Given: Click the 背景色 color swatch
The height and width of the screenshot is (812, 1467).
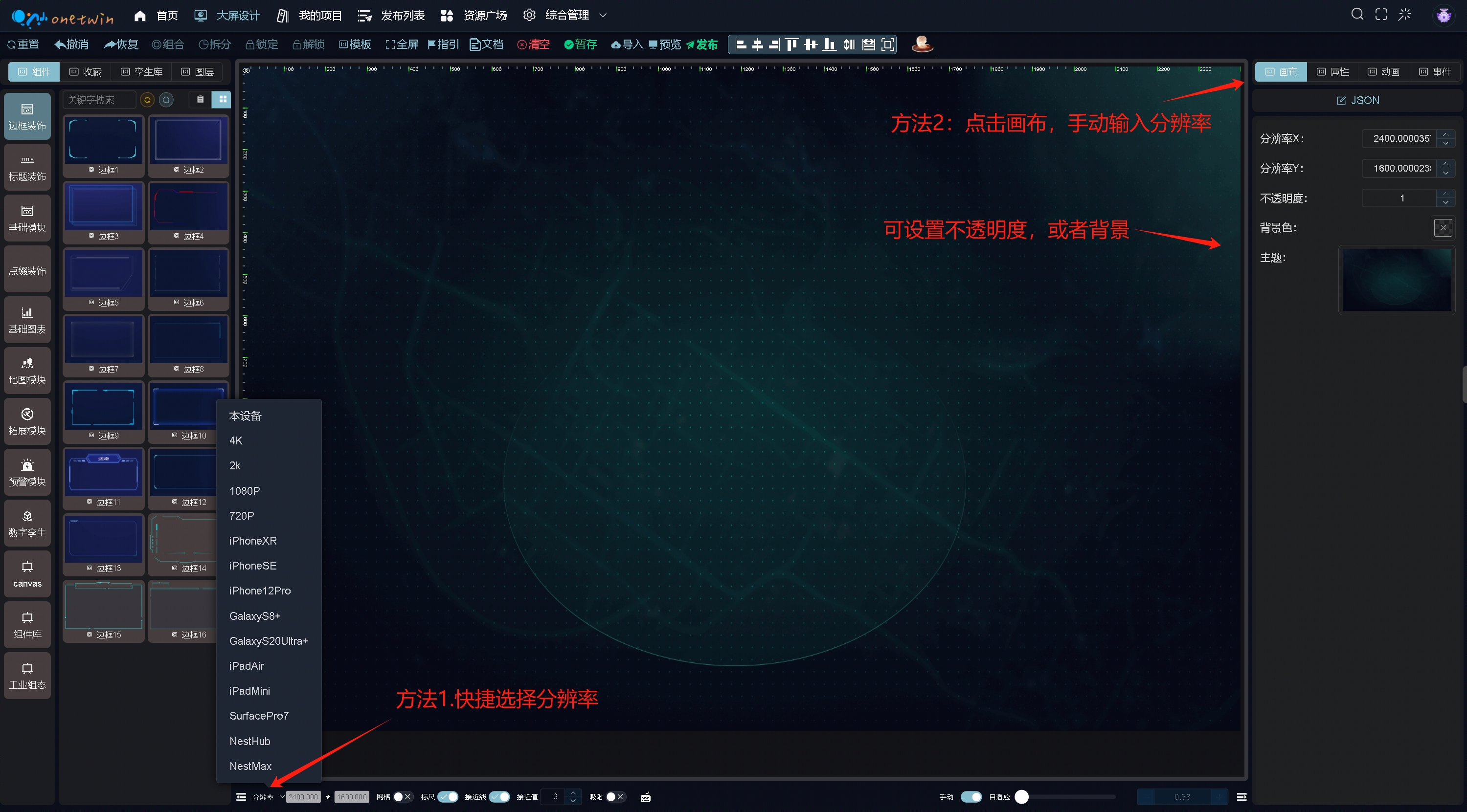Looking at the screenshot, I should pyautogui.click(x=1443, y=228).
